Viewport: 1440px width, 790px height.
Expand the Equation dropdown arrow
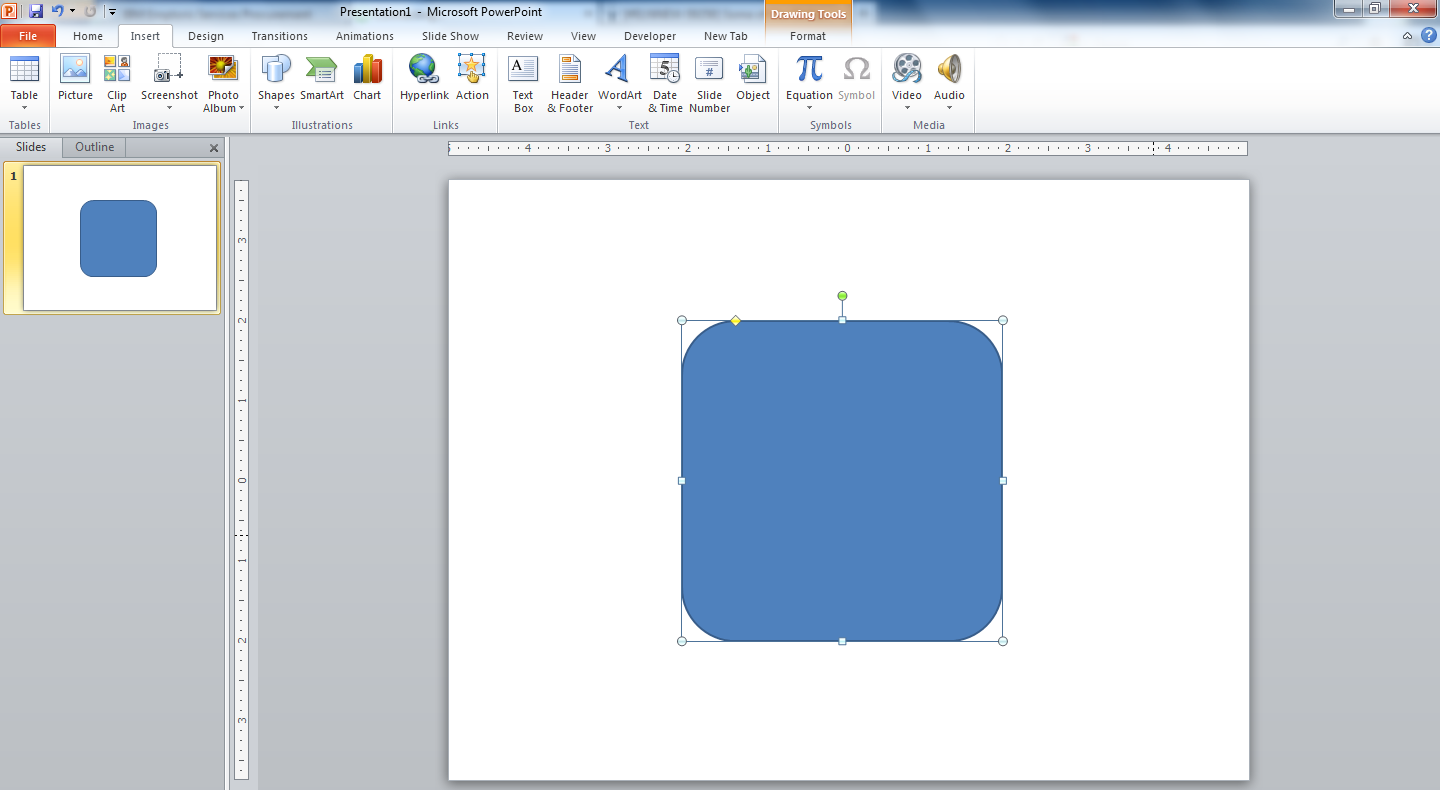[809, 108]
